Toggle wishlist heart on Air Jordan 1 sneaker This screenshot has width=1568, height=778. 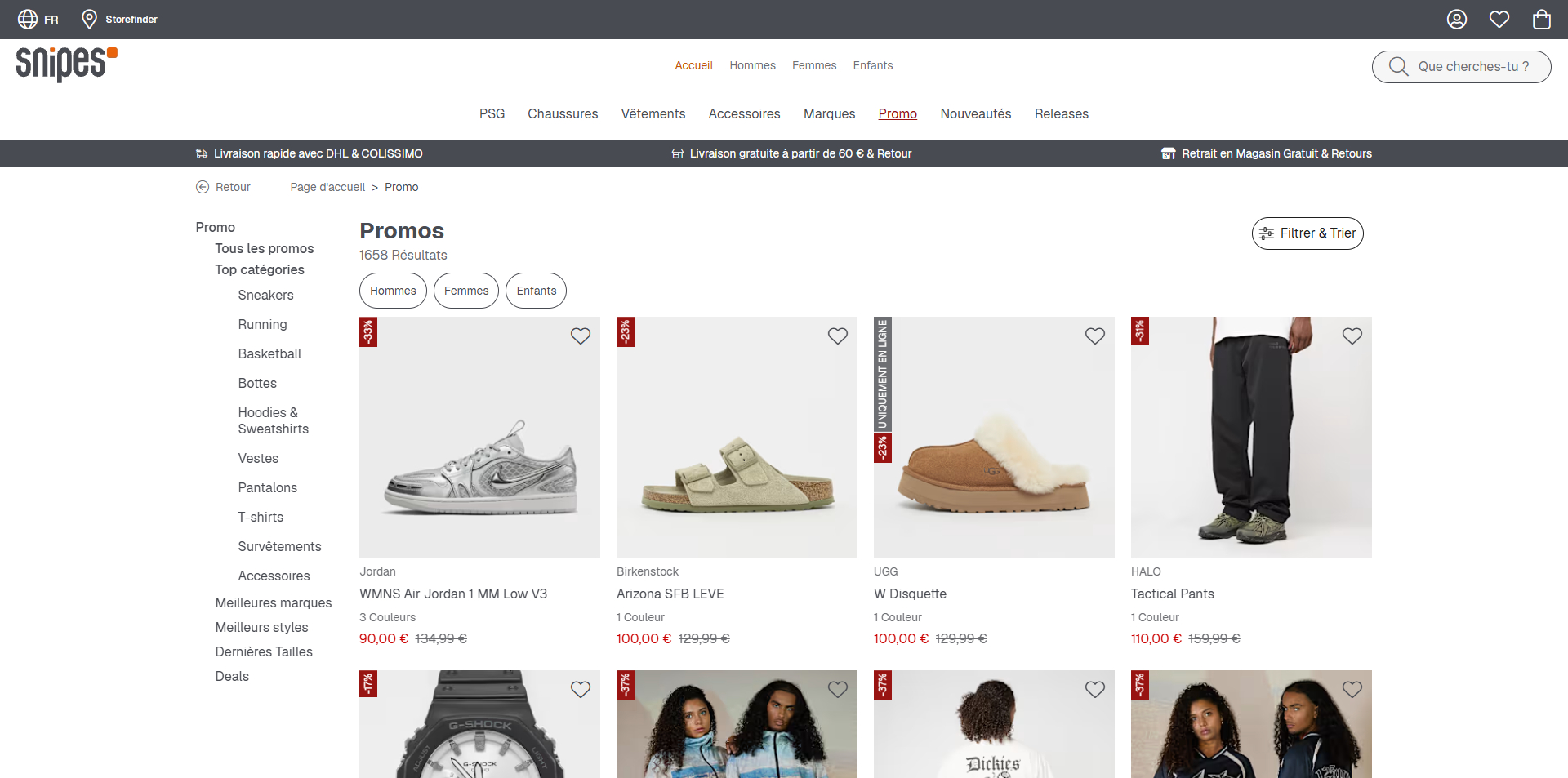point(581,336)
